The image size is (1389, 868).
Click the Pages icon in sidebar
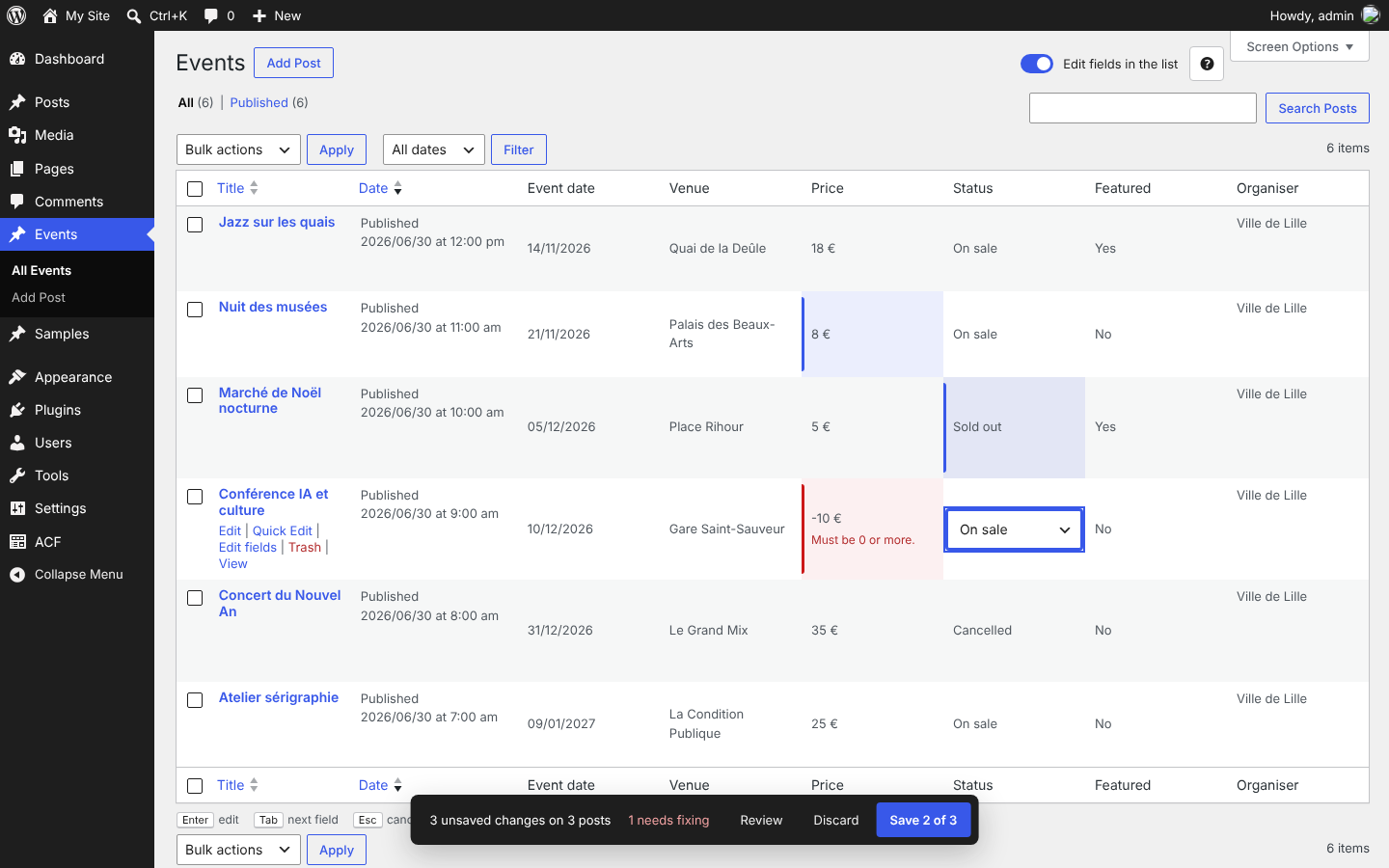[17, 169]
